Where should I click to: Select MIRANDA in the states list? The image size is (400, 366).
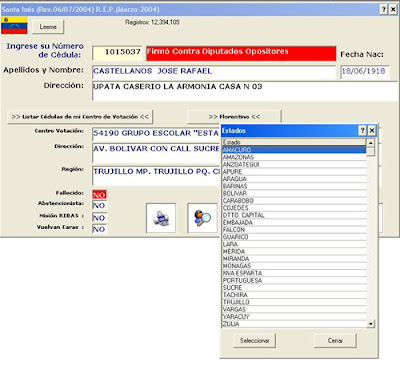294,259
